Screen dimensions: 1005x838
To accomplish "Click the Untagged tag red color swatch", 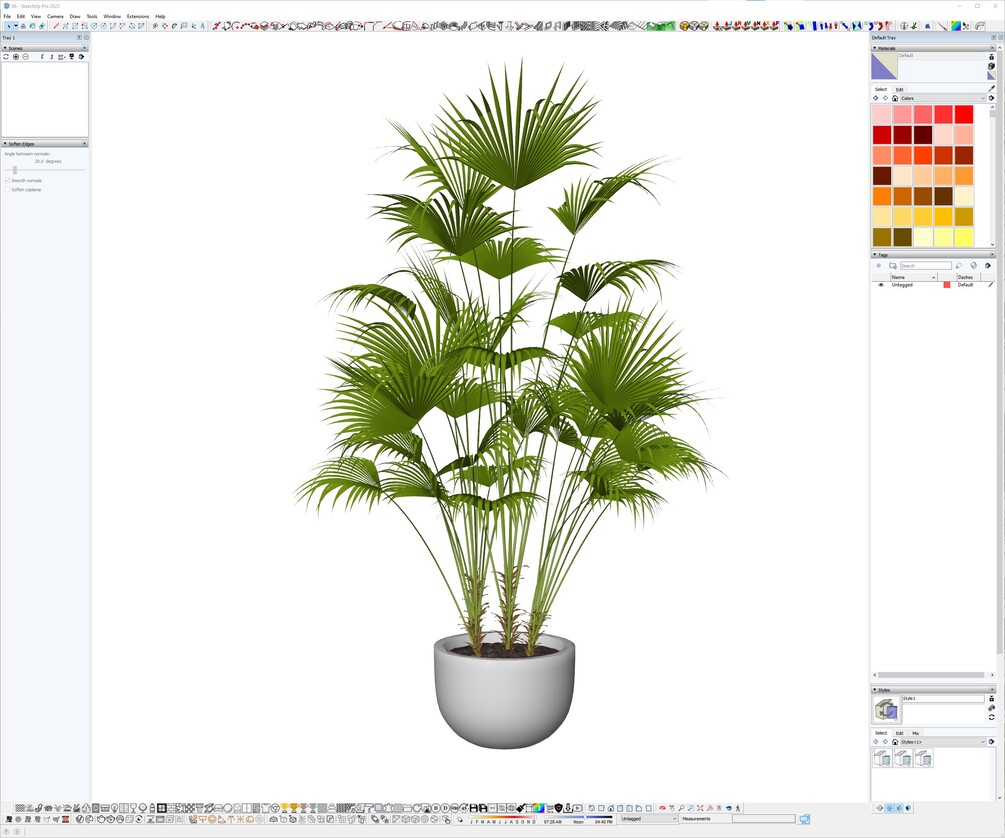I will pyautogui.click(x=947, y=285).
